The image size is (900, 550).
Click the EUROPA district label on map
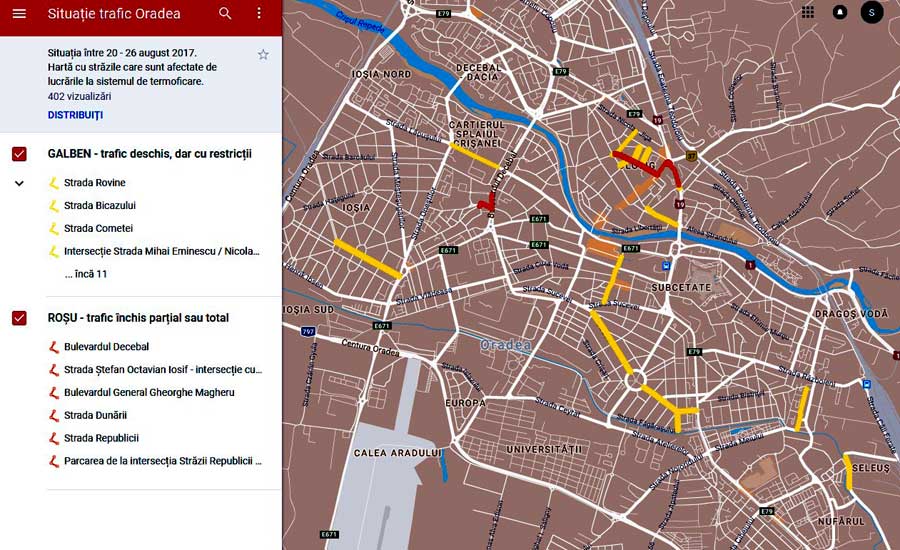click(465, 403)
